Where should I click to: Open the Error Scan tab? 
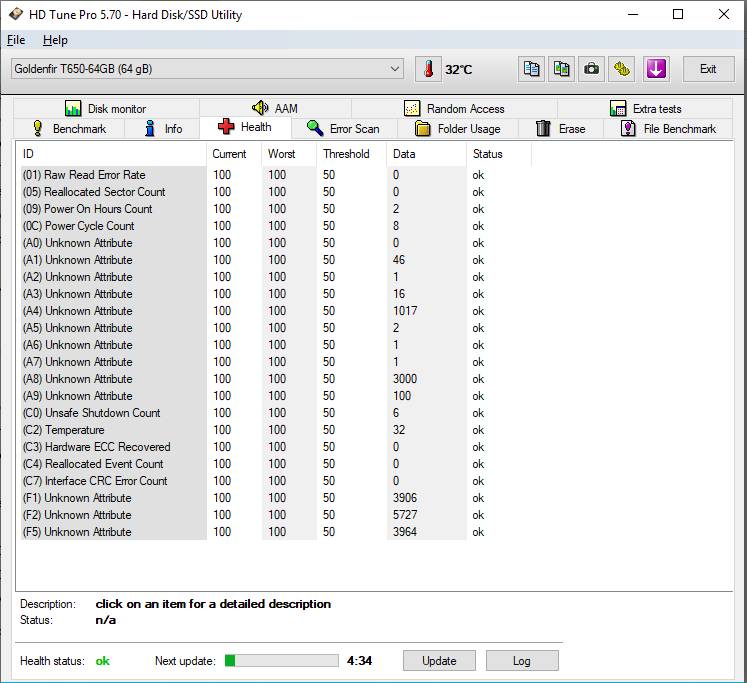(x=344, y=129)
